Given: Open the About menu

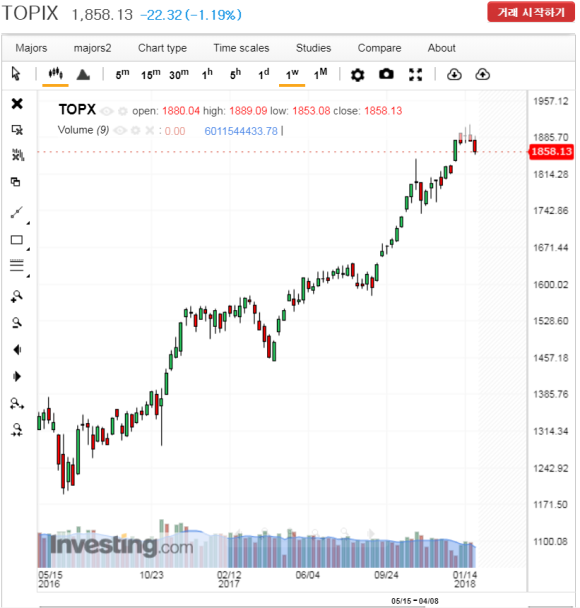Looking at the screenshot, I should [442, 48].
